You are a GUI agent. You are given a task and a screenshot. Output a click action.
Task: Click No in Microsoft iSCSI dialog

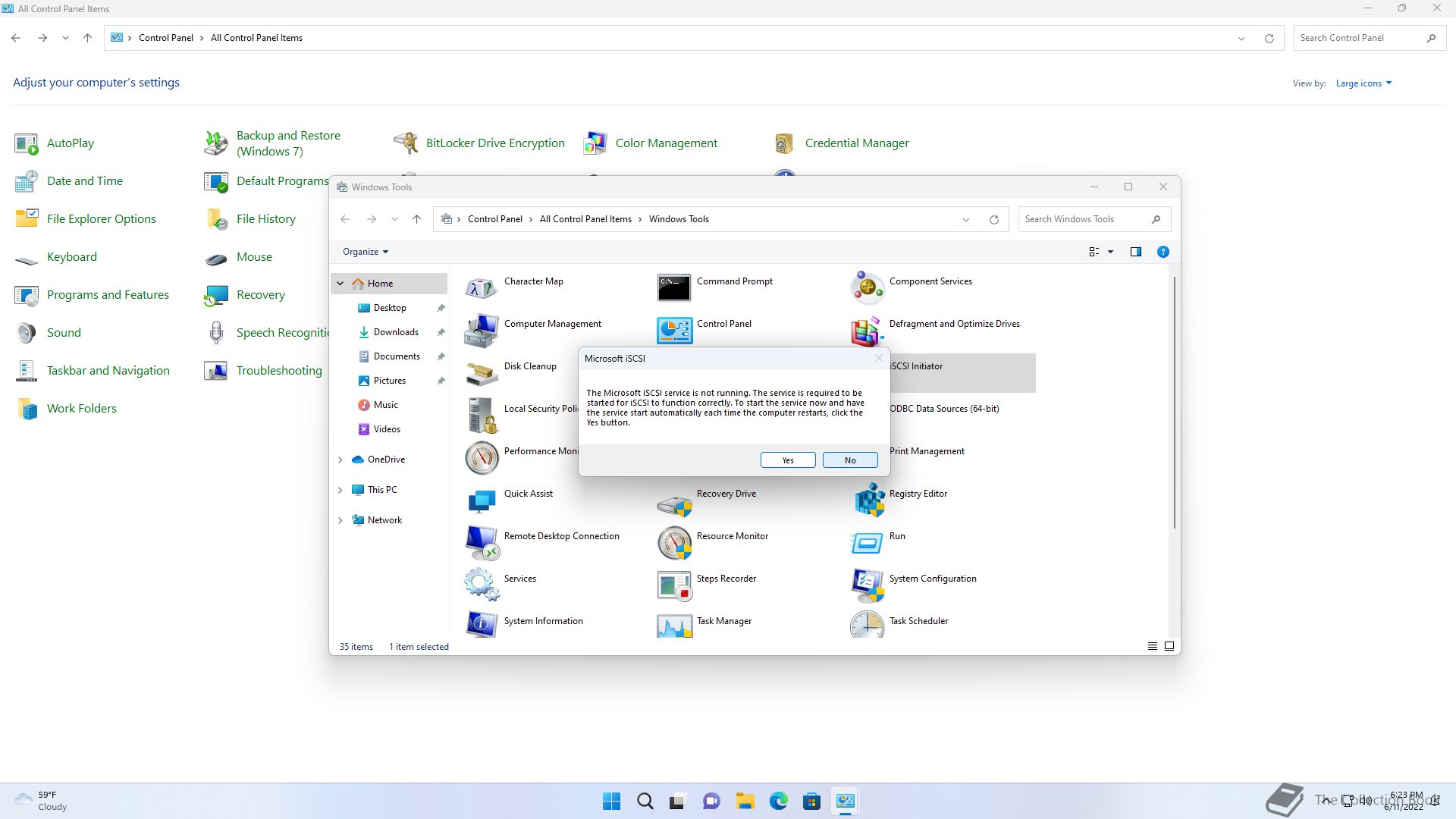[x=850, y=460]
